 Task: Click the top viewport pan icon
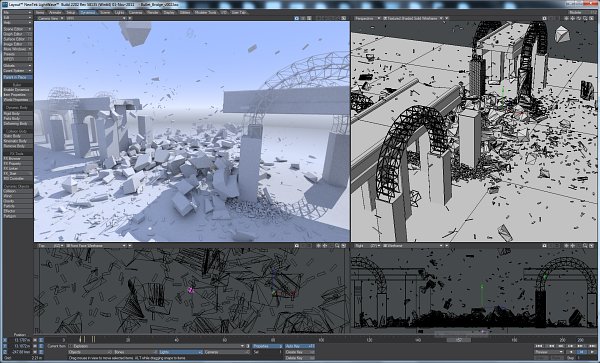click(x=318, y=246)
